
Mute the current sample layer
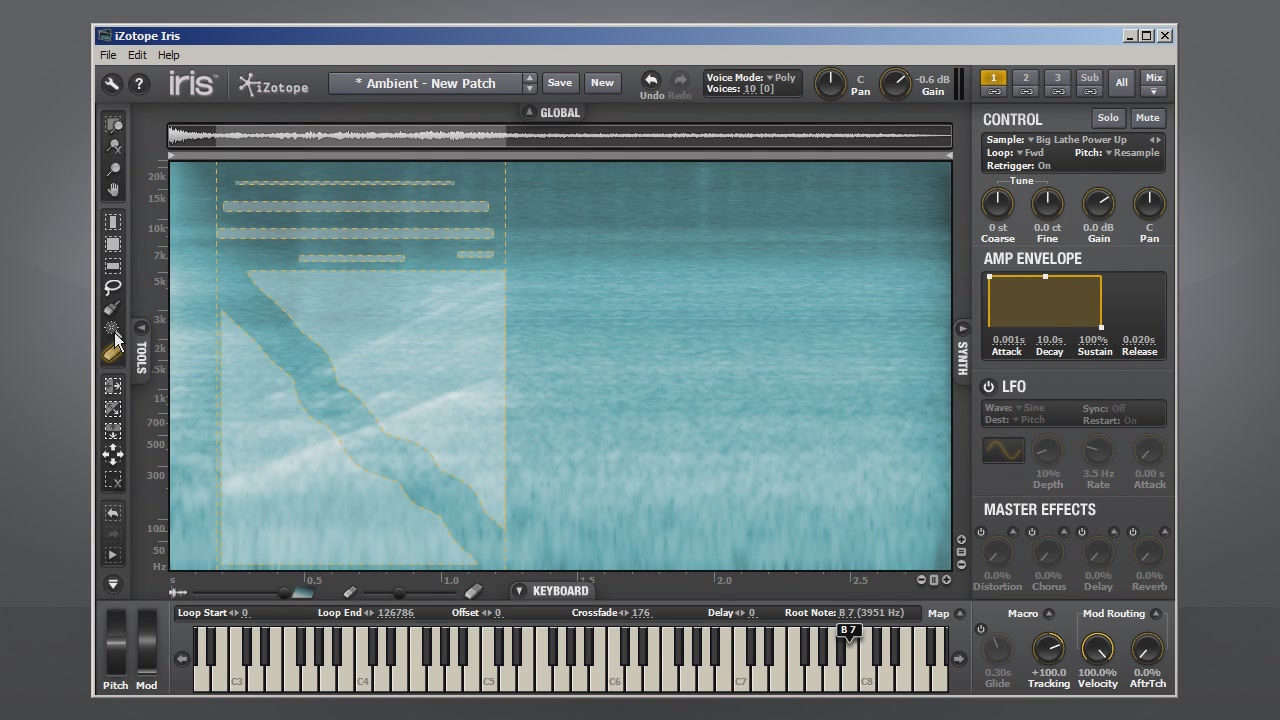(x=1148, y=118)
